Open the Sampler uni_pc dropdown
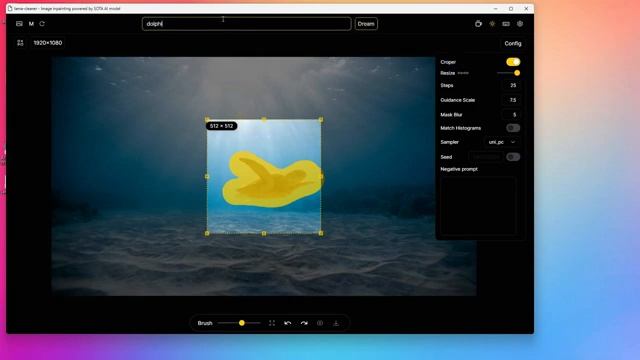The image size is (640, 360). coord(502,142)
